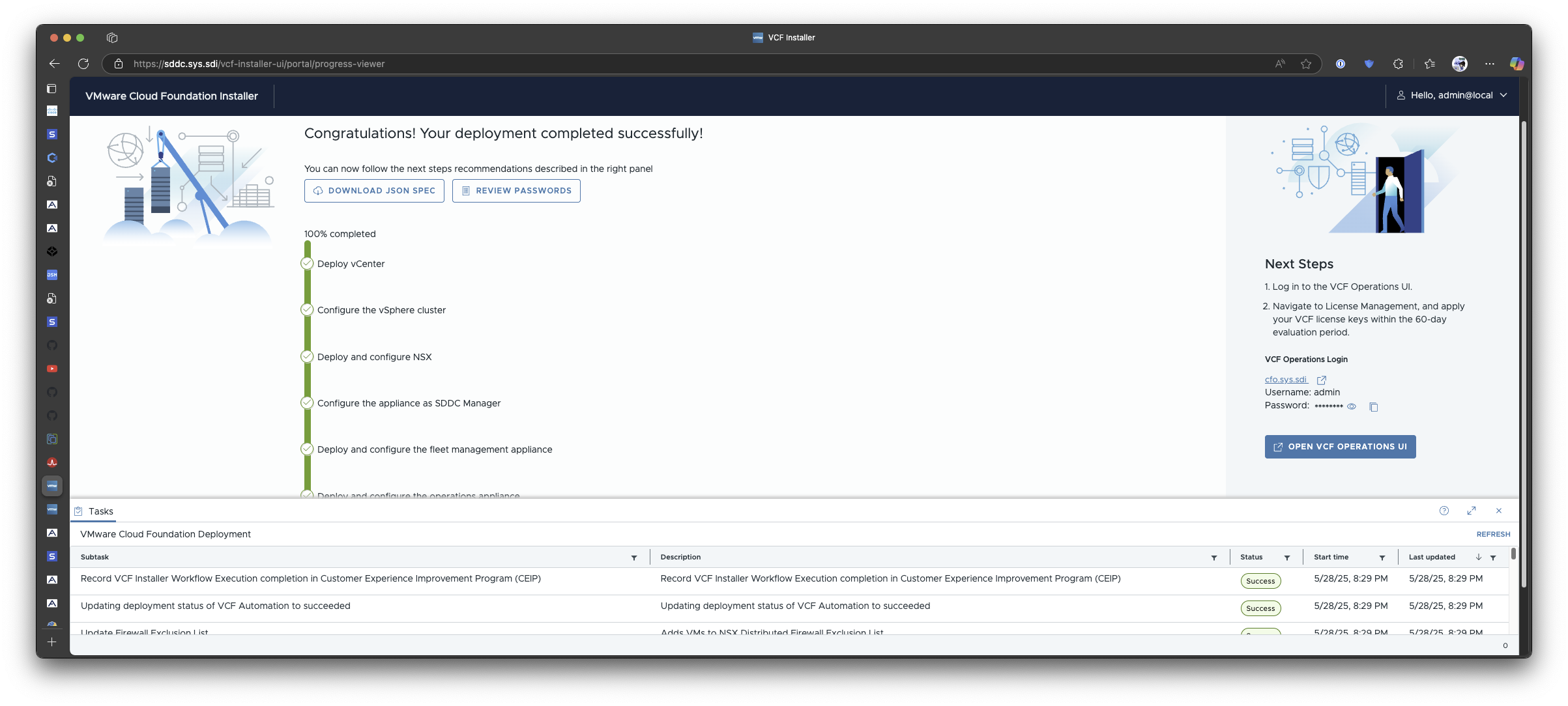
Task: Click REVIEW PASSWORDS button
Action: coord(516,191)
